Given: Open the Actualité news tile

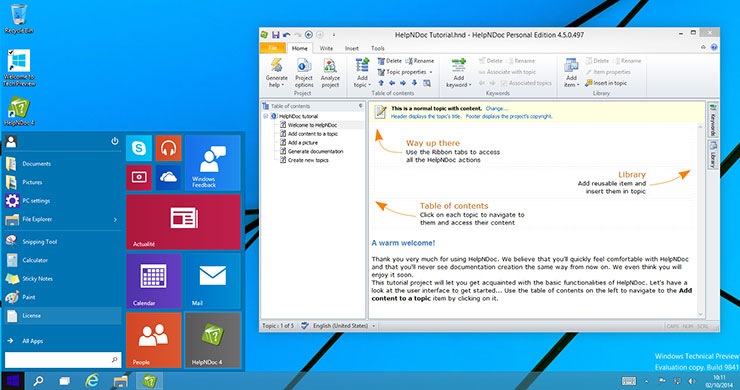Looking at the screenshot, I should 183,222.
